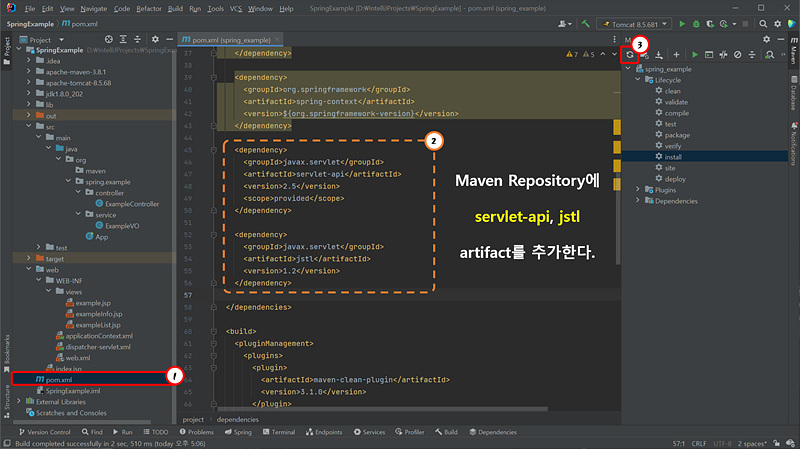Expand the target folder in Project tree

[x=29, y=258]
